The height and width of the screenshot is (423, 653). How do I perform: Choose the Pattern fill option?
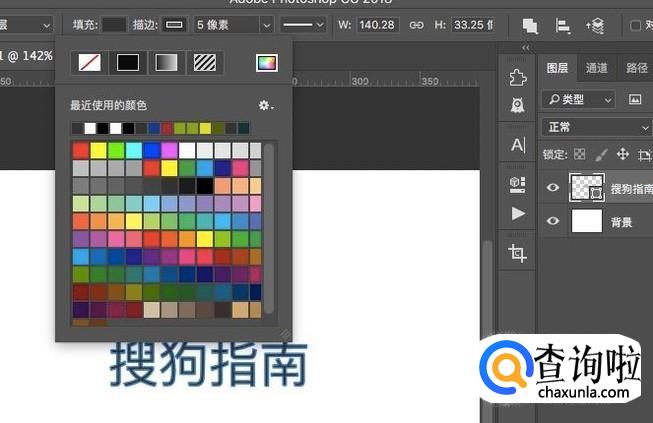pos(204,63)
